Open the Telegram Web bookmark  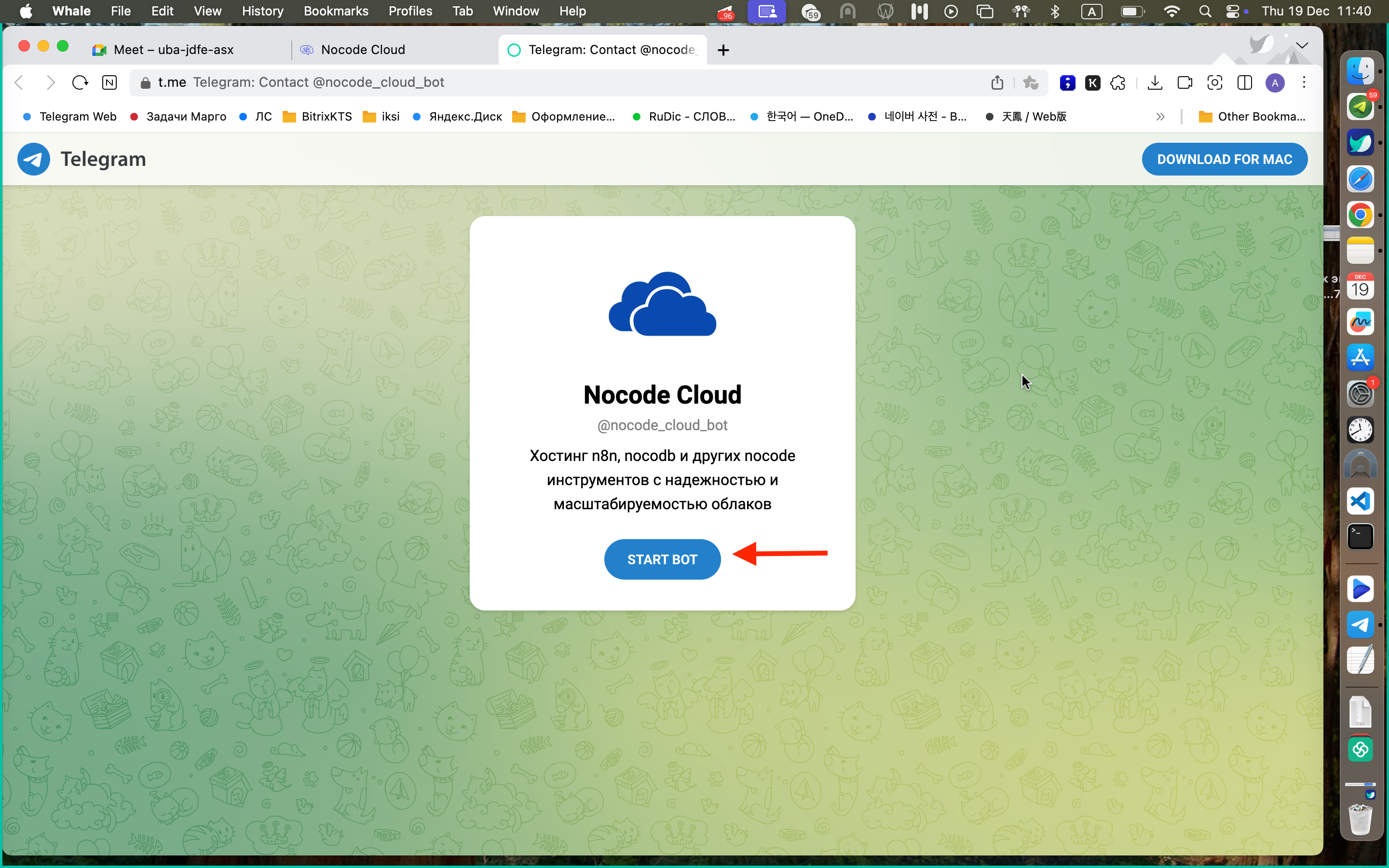[x=69, y=117]
